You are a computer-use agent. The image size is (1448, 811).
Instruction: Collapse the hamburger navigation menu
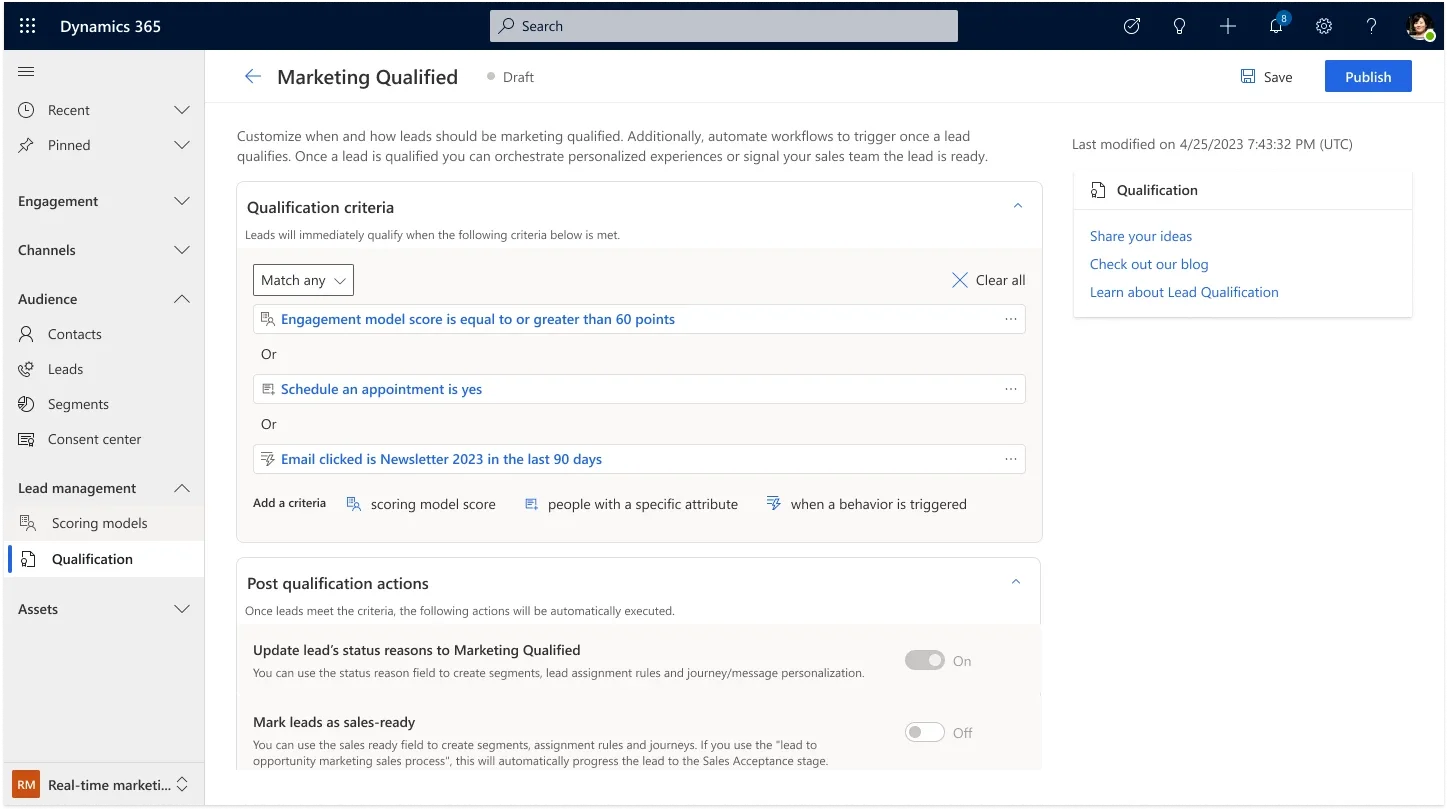tap(27, 71)
